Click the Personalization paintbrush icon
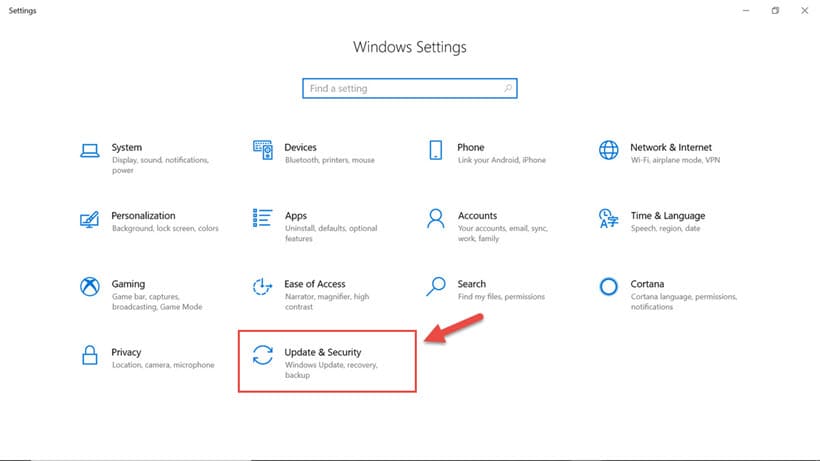The height and width of the screenshot is (461, 820). coord(89,219)
